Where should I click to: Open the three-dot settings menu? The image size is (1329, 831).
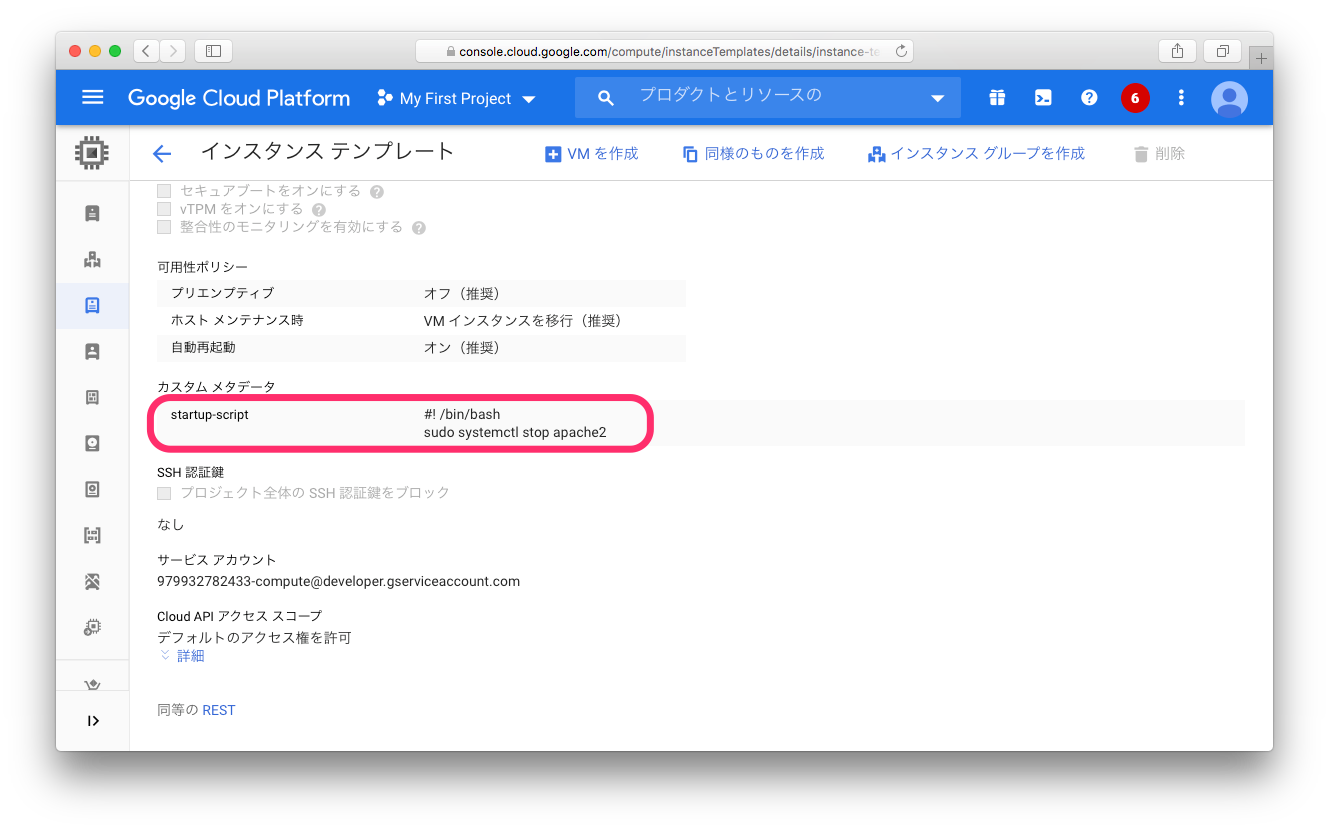coord(1181,97)
